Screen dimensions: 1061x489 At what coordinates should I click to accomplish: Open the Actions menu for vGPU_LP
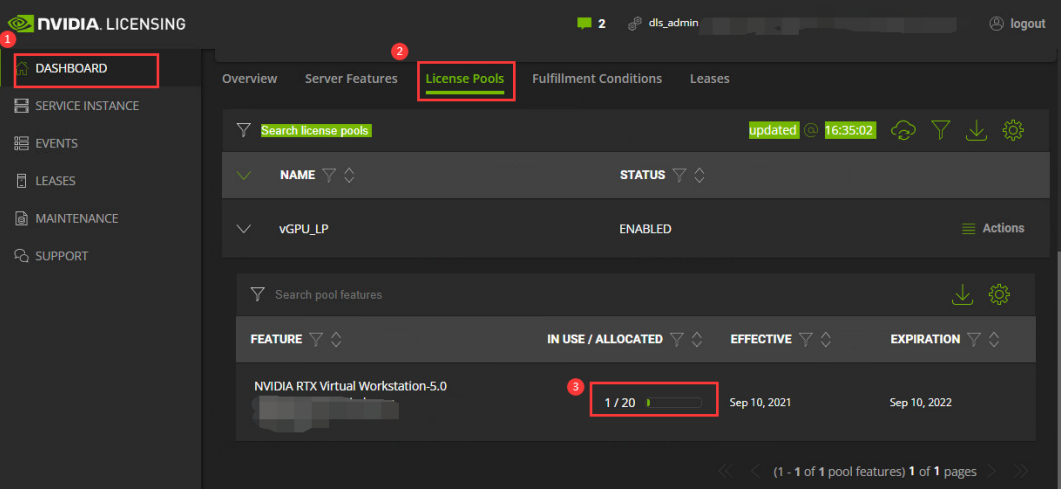(x=993, y=229)
